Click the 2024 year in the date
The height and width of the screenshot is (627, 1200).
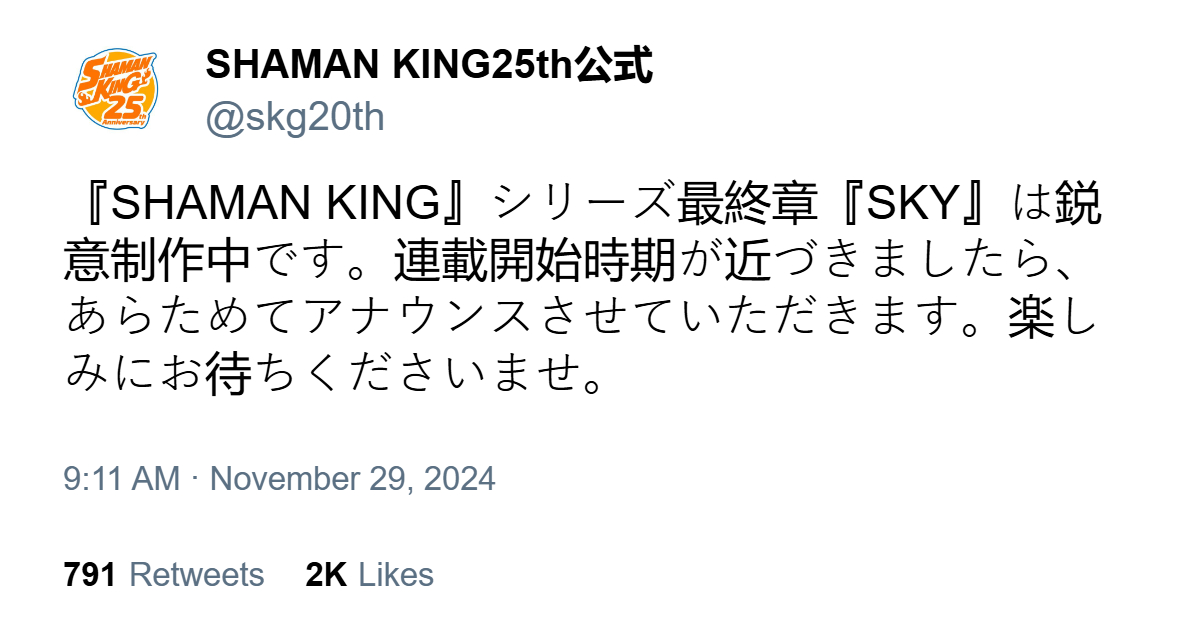458,479
